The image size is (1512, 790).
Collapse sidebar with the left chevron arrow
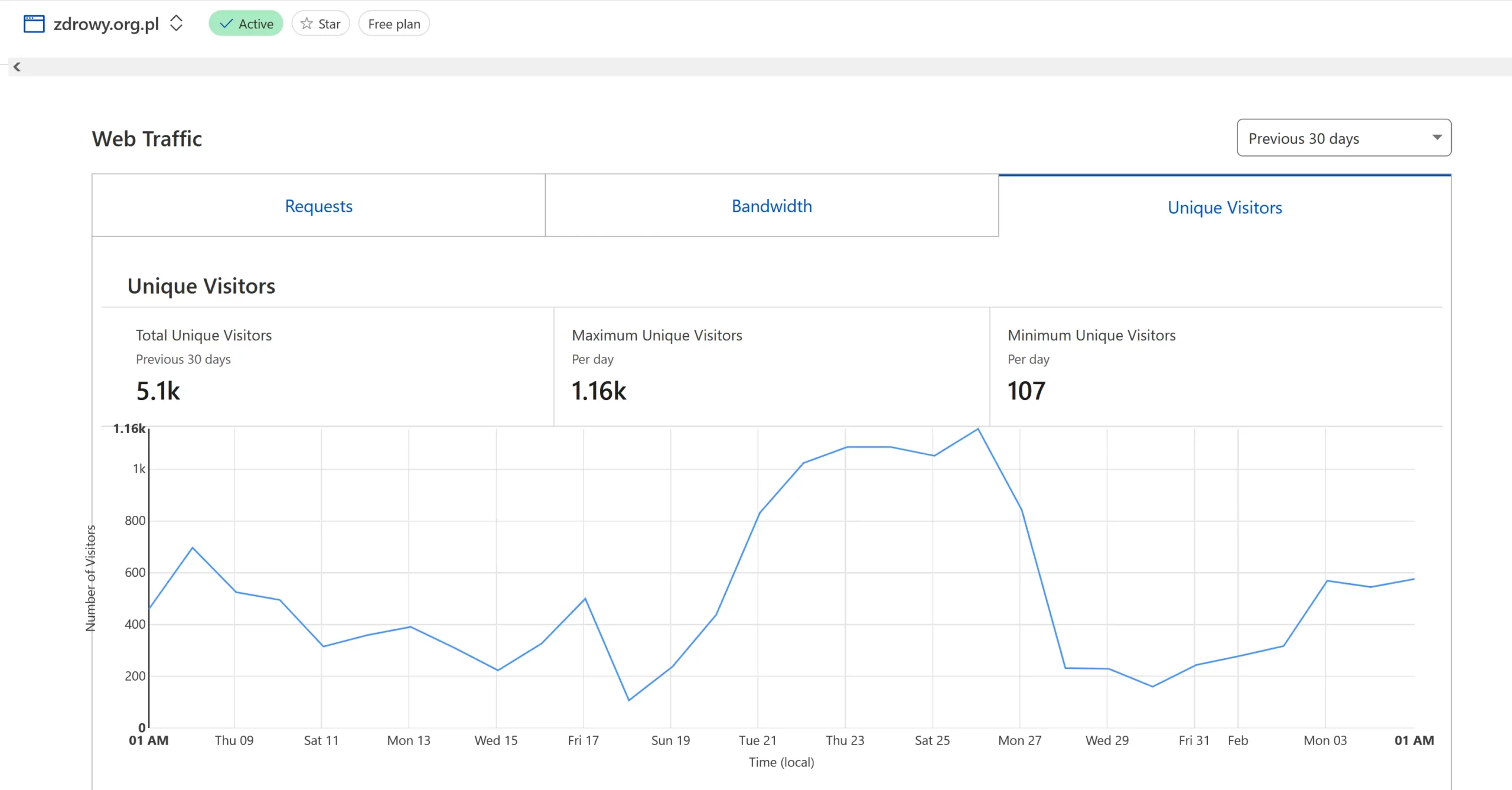pos(17,67)
